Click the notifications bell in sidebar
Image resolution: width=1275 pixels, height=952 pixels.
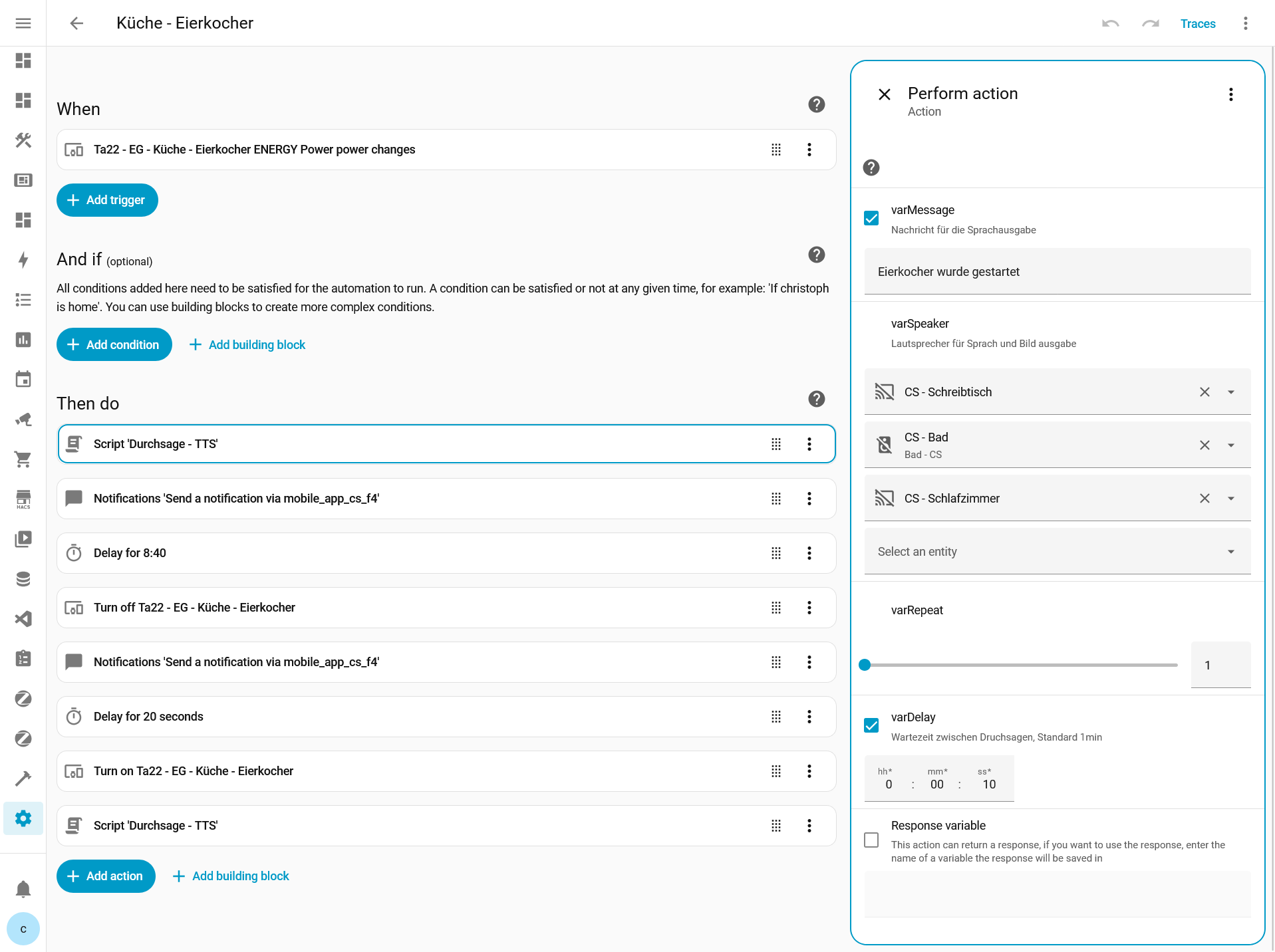point(23,889)
